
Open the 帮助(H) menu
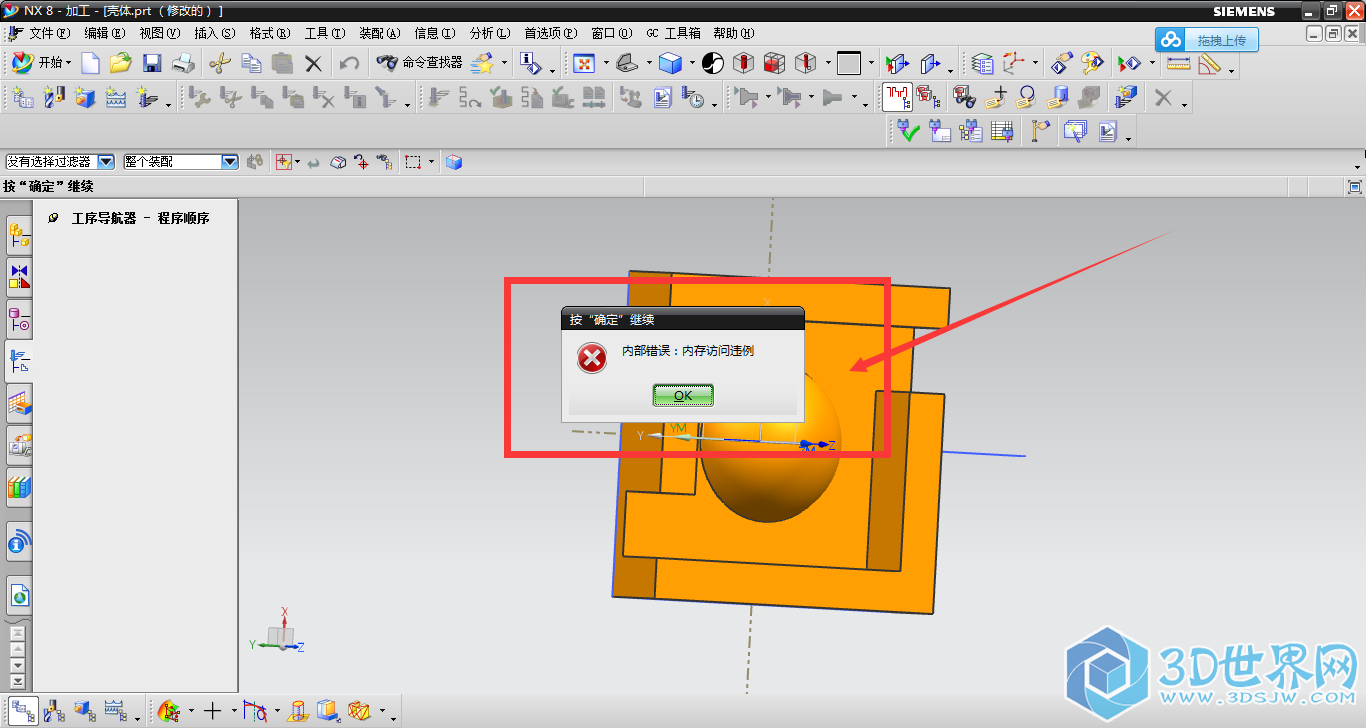click(733, 33)
